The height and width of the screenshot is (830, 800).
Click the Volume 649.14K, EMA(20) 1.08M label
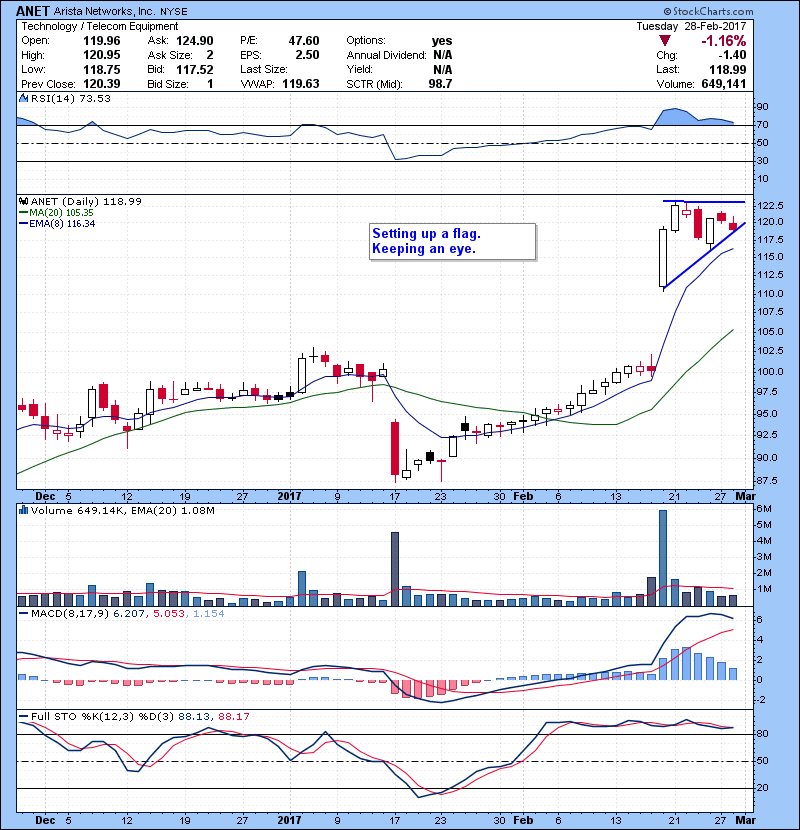[x=123, y=511]
